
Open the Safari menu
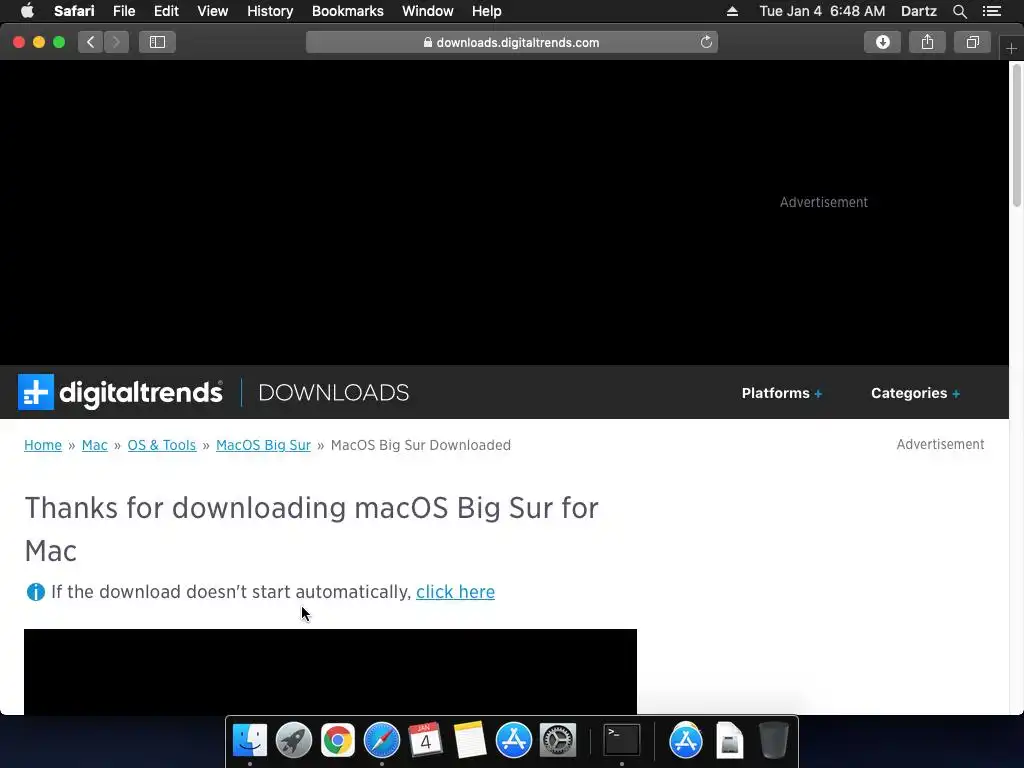[74, 11]
